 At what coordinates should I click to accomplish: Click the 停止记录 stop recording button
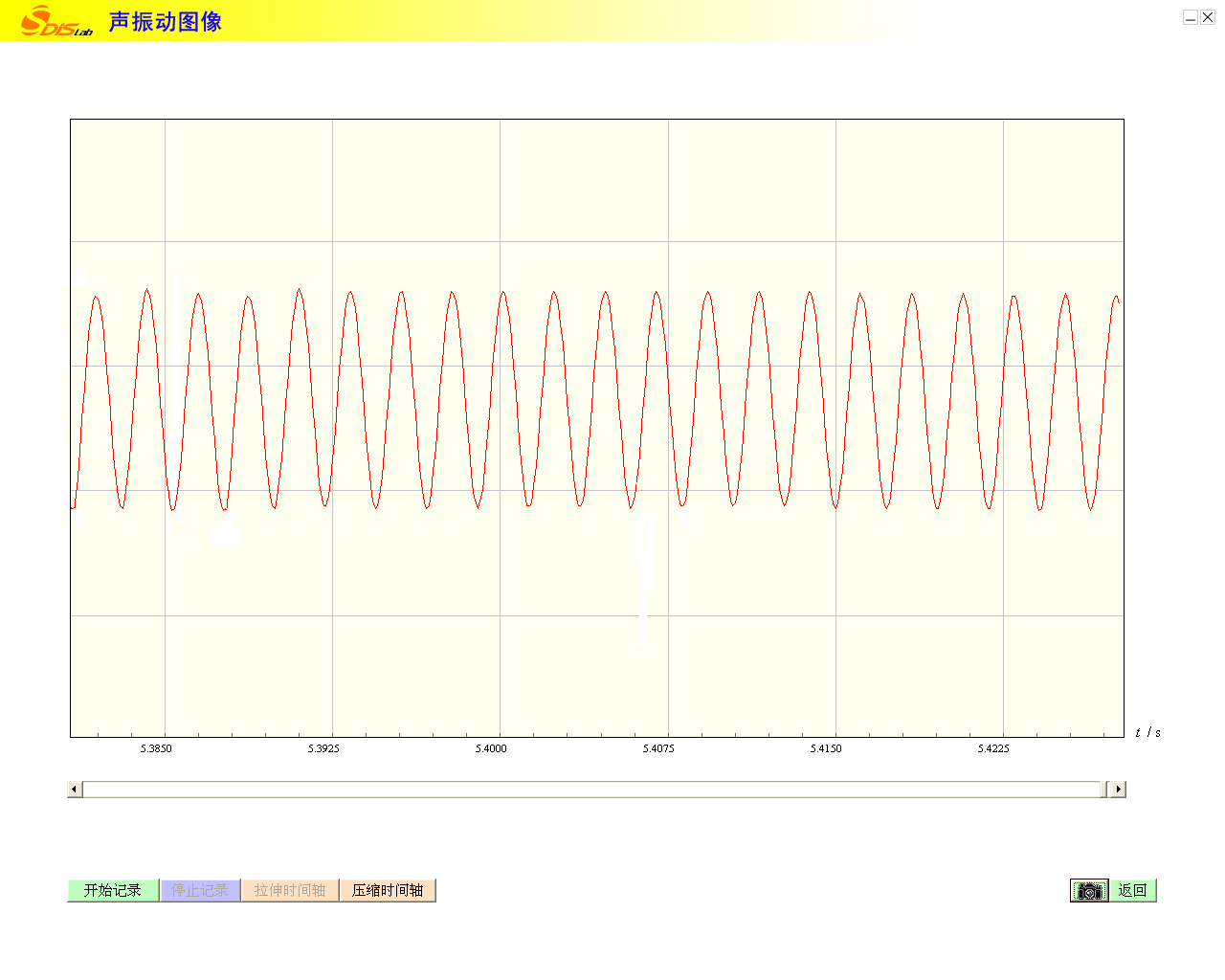coord(200,891)
